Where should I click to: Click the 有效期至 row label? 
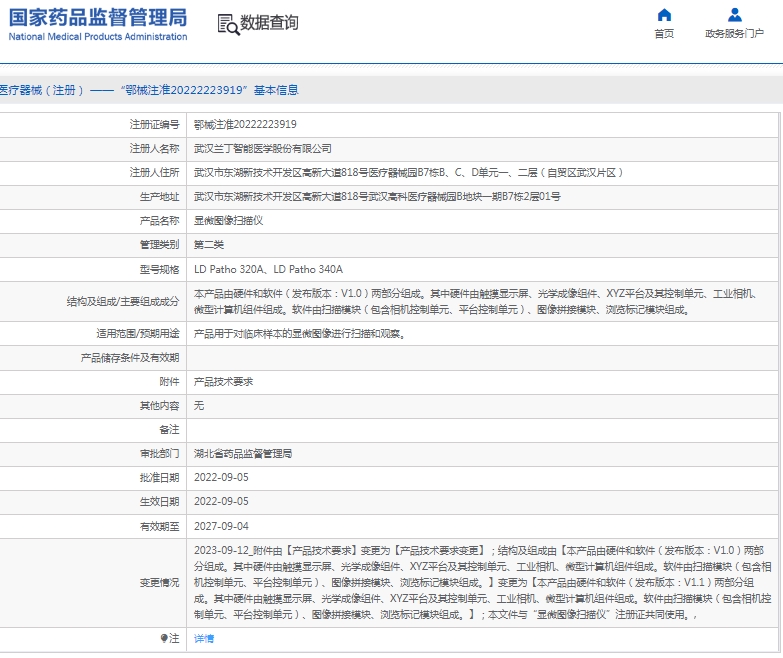(x=159, y=527)
